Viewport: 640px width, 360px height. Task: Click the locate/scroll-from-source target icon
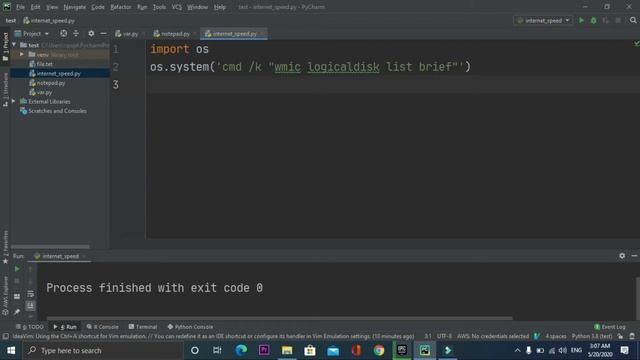pyautogui.click(x=64, y=33)
